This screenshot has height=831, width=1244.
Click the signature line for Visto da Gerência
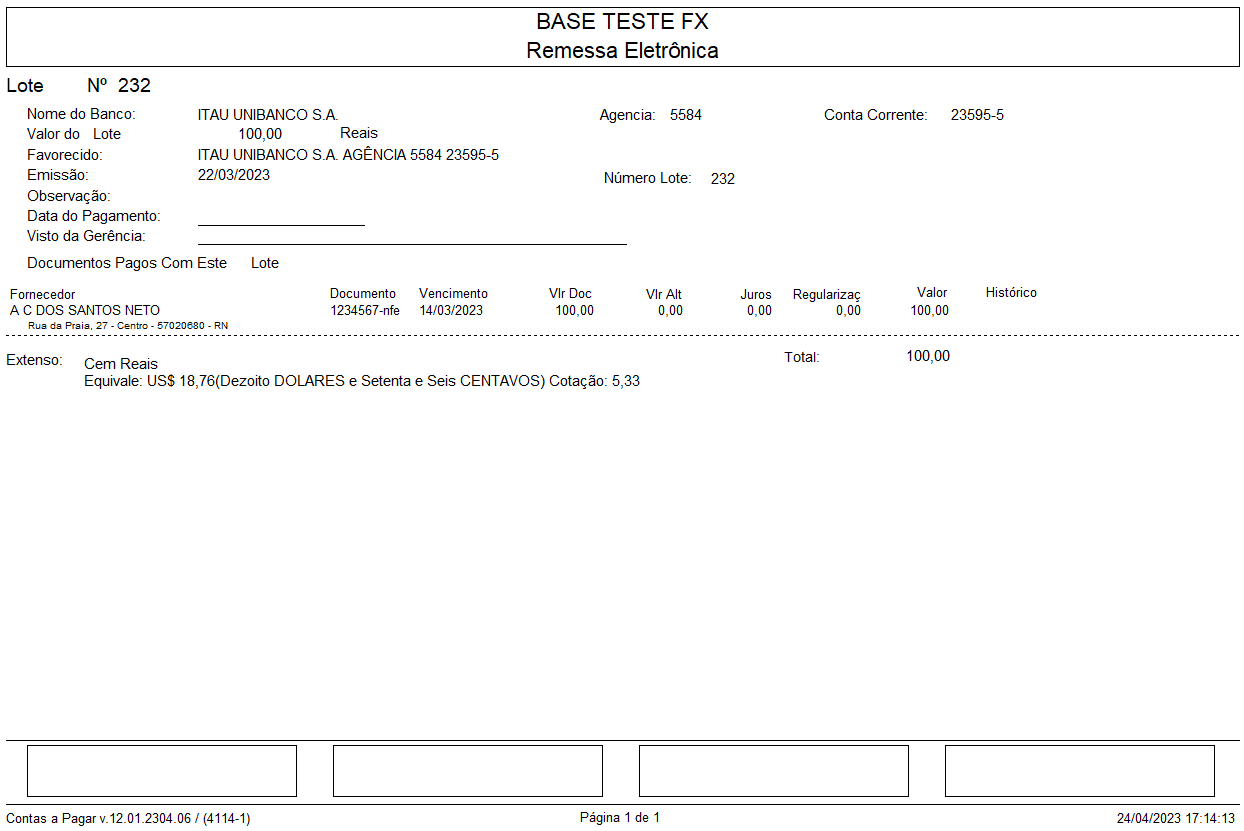point(412,244)
